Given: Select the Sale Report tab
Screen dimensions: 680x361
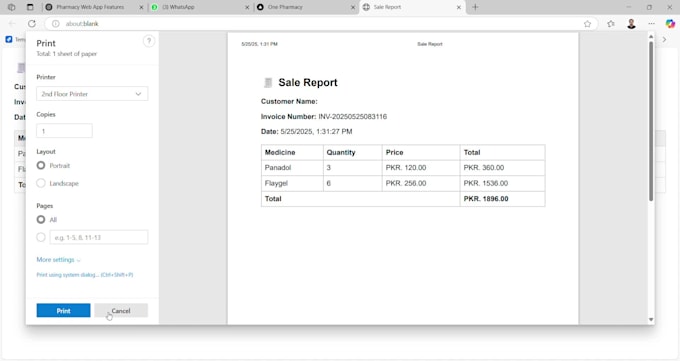Looking at the screenshot, I should point(387,7).
